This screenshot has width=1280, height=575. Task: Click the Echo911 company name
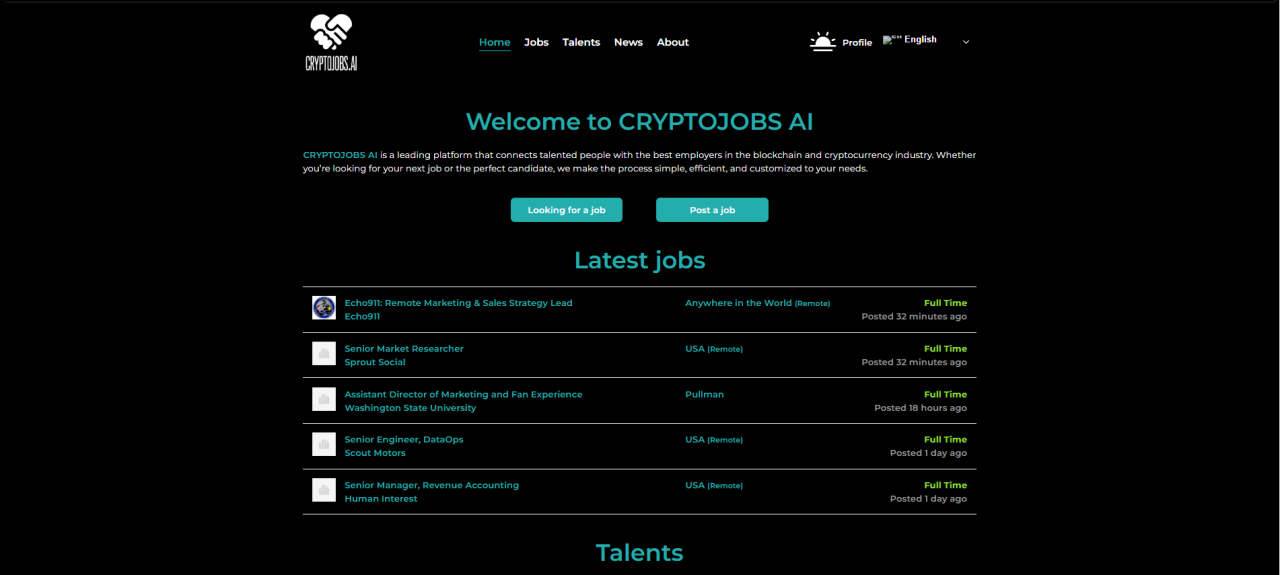362,316
